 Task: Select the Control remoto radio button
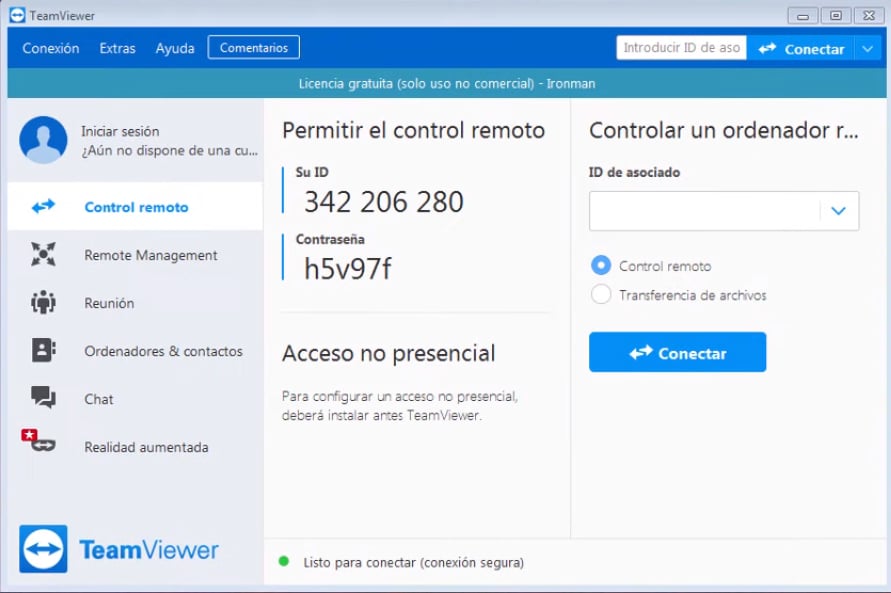tap(601, 266)
